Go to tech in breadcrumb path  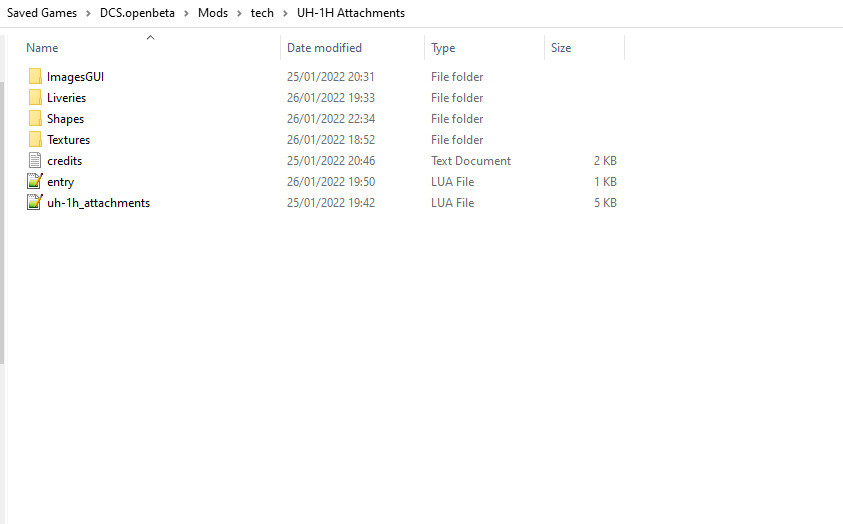(x=262, y=13)
